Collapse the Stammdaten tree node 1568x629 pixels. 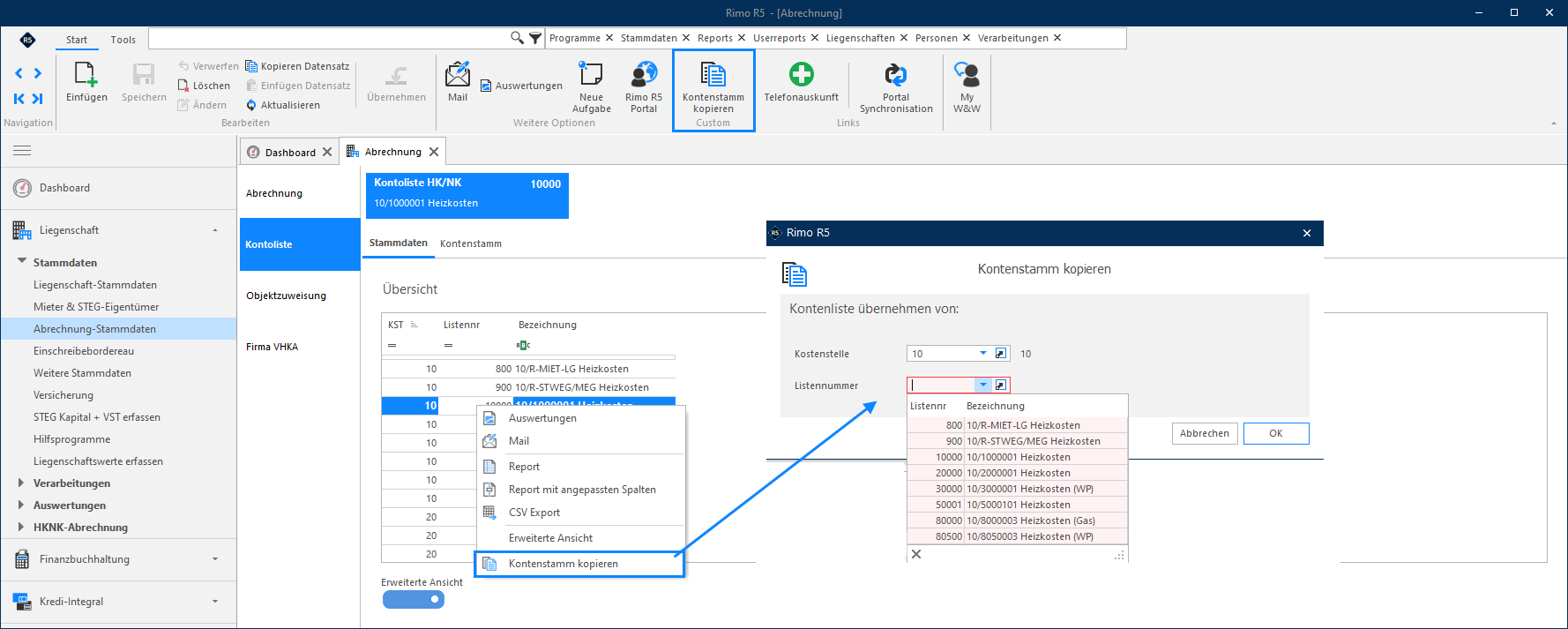pyautogui.click(x=22, y=261)
